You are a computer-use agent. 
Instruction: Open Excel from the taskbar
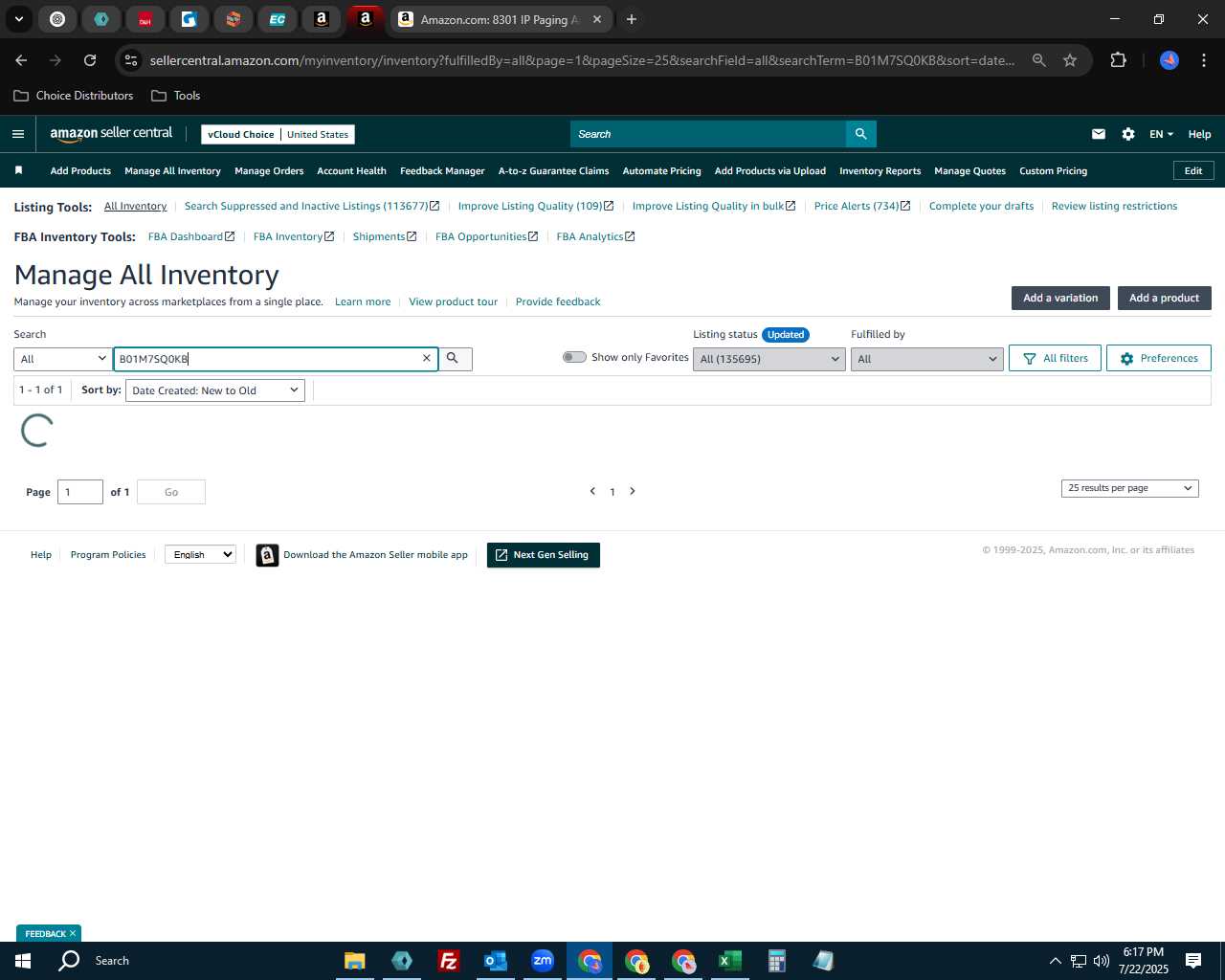click(729, 961)
